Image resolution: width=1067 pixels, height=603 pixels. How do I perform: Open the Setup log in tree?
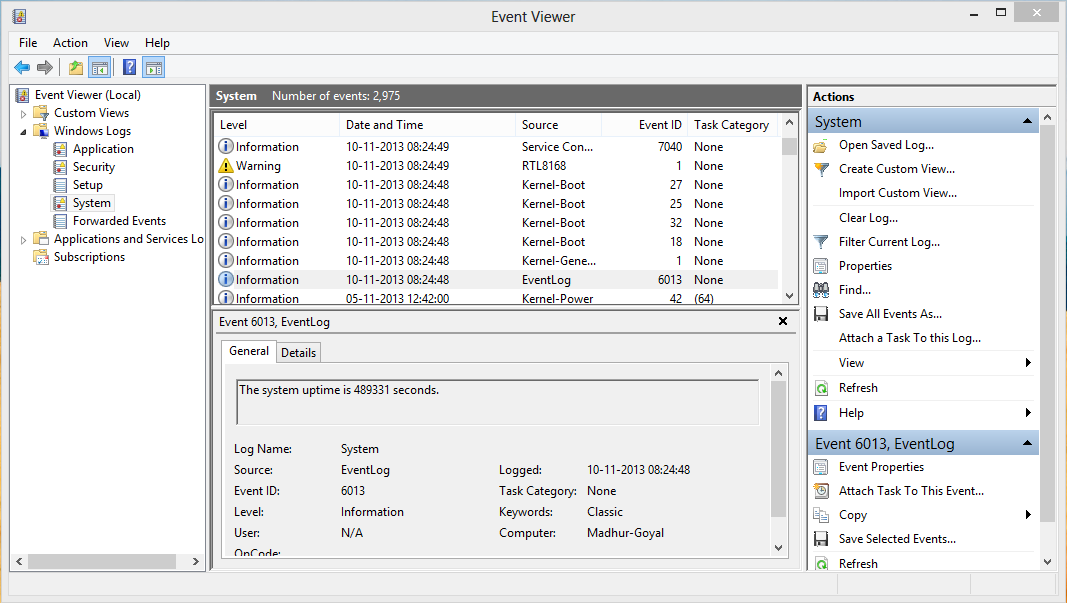(x=88, y=185)
